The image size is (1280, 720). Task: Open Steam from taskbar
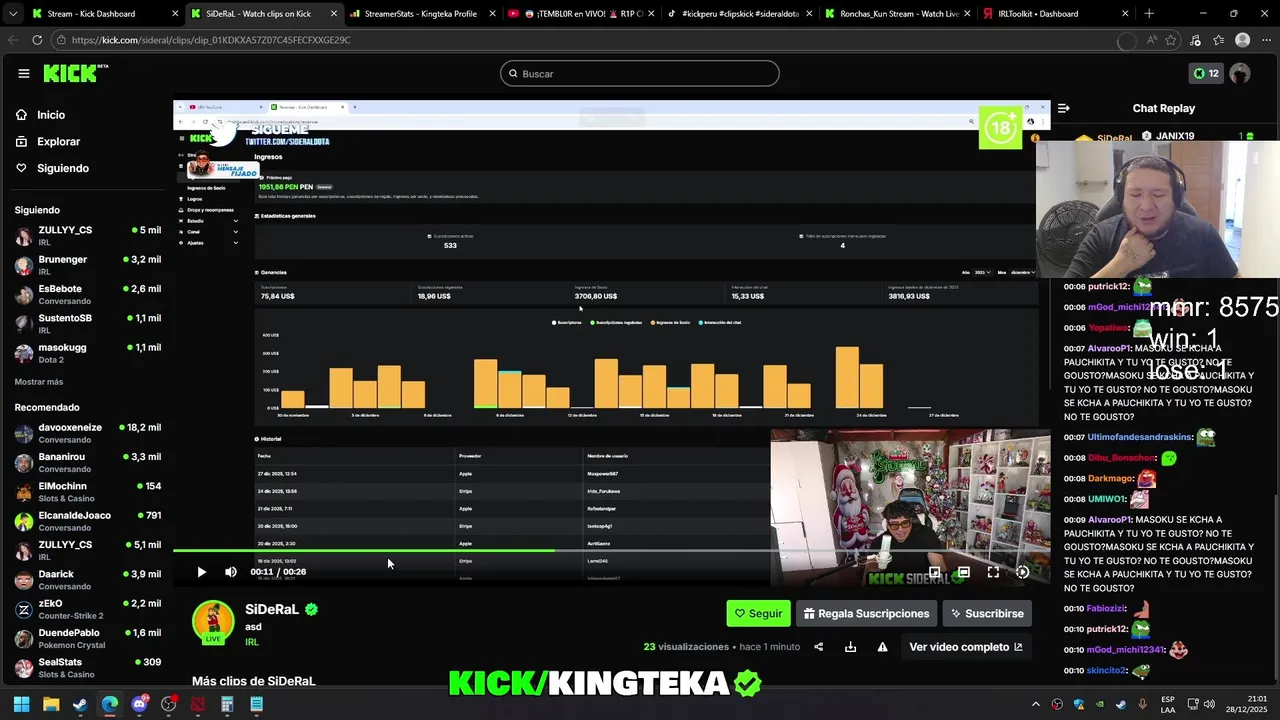80,704
